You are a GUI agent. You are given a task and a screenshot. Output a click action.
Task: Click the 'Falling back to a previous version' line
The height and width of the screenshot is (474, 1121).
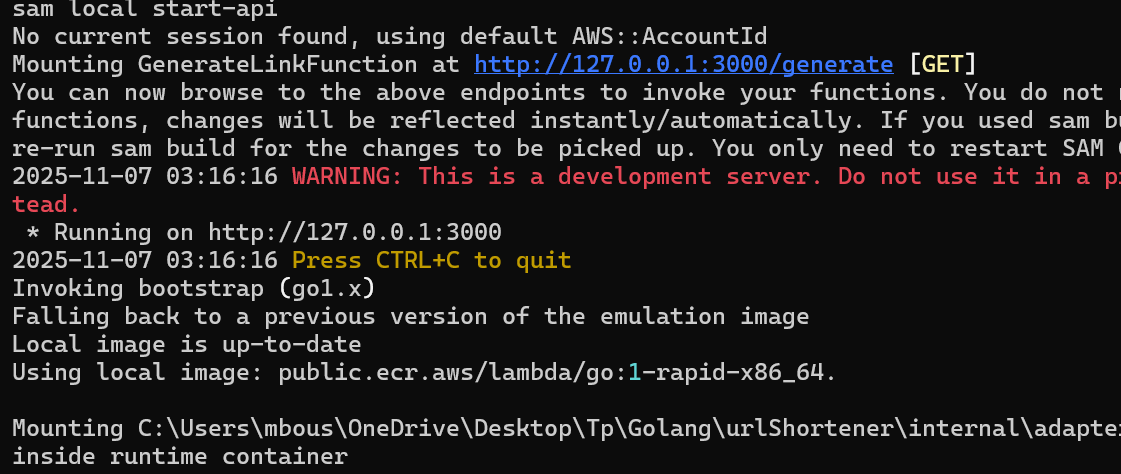(410, 317)
